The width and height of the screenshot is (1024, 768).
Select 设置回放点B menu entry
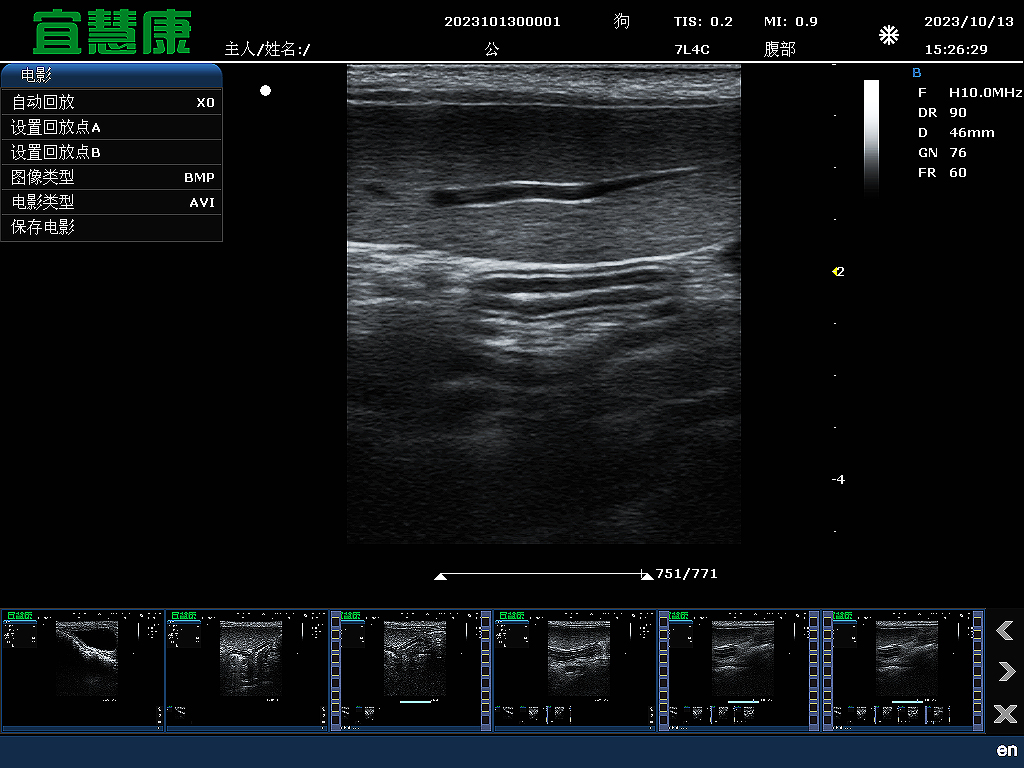111,152
